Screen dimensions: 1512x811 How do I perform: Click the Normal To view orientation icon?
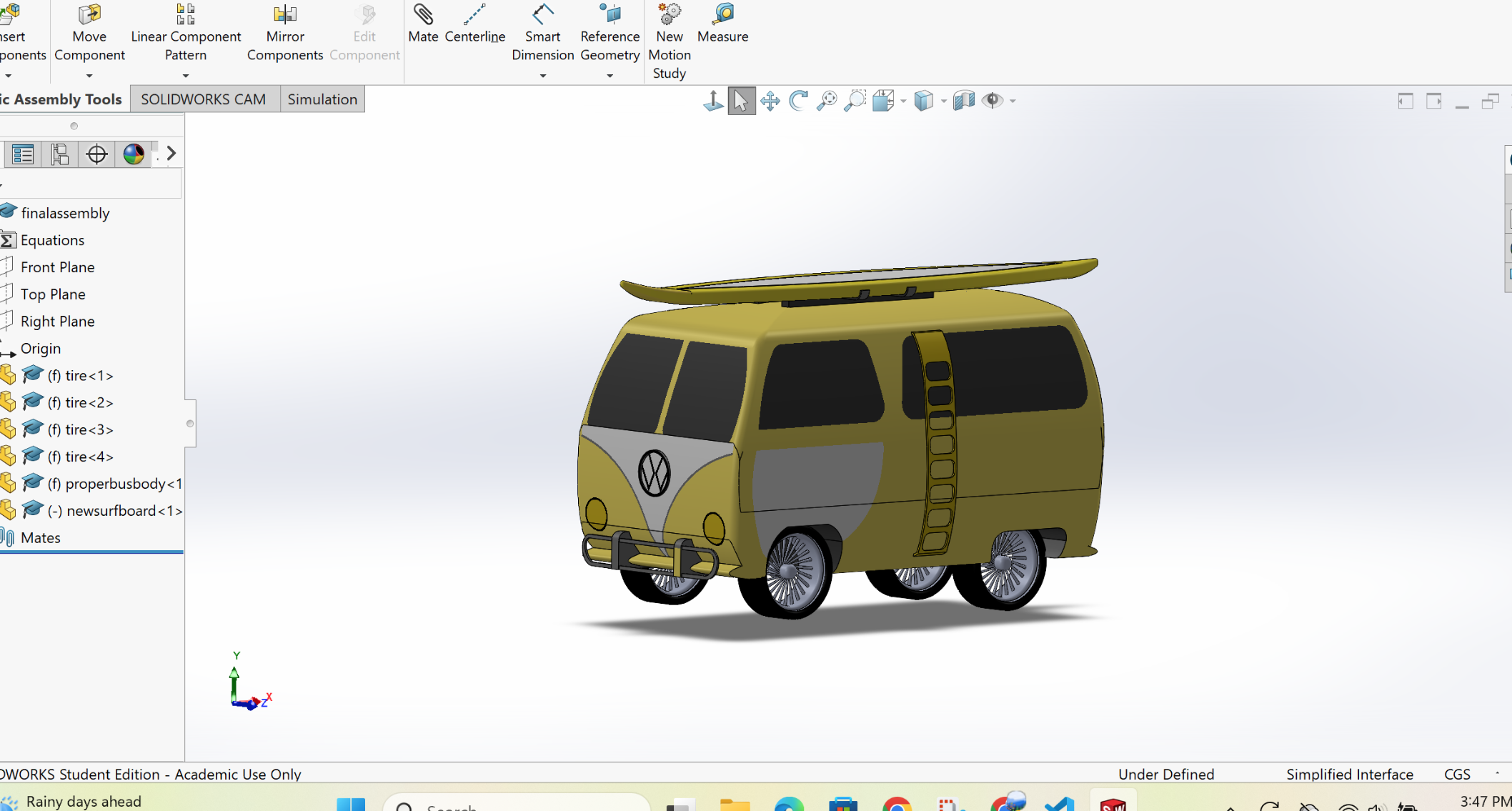(x=713, y=101)
